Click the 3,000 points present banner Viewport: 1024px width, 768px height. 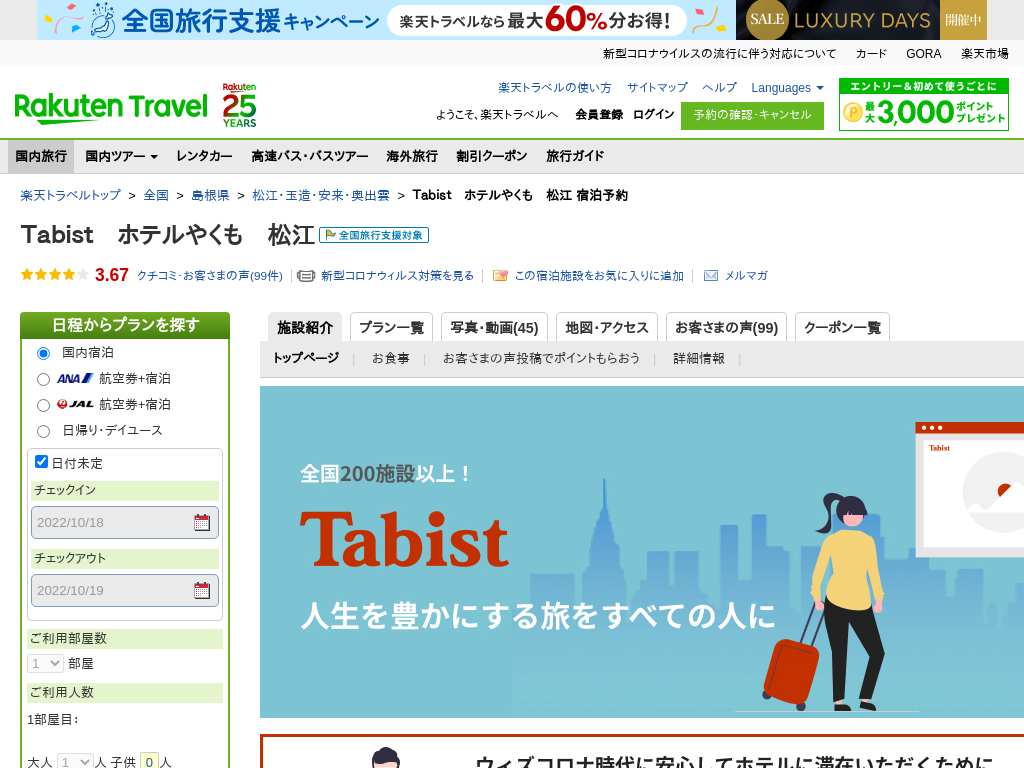click(x=923, y=104)
